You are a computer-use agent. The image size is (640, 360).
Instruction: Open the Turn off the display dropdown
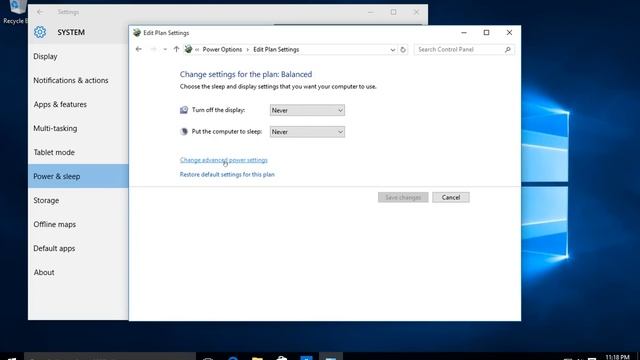[307, 110]
